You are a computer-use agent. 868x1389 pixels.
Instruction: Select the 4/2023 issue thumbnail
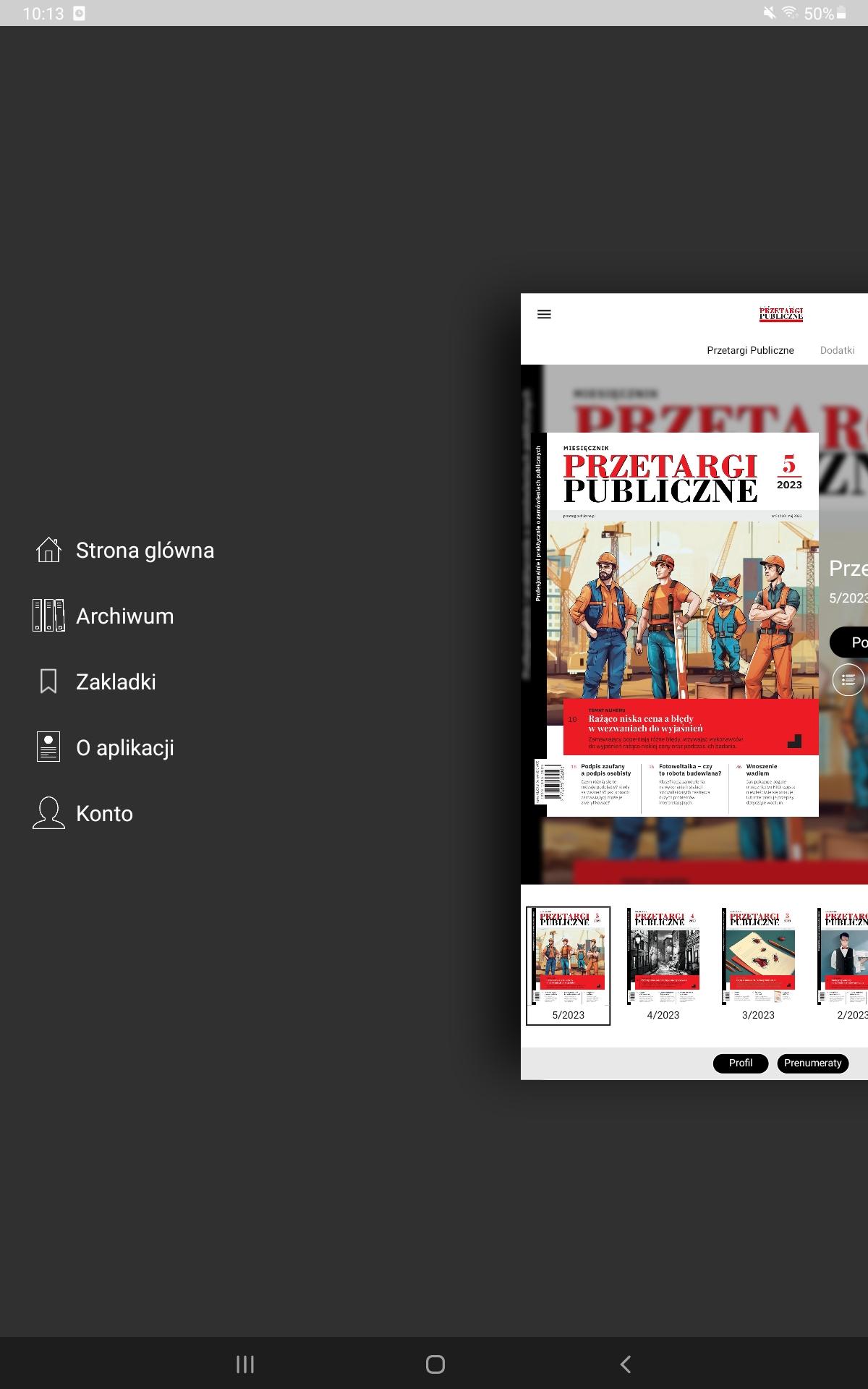point(663,966)
